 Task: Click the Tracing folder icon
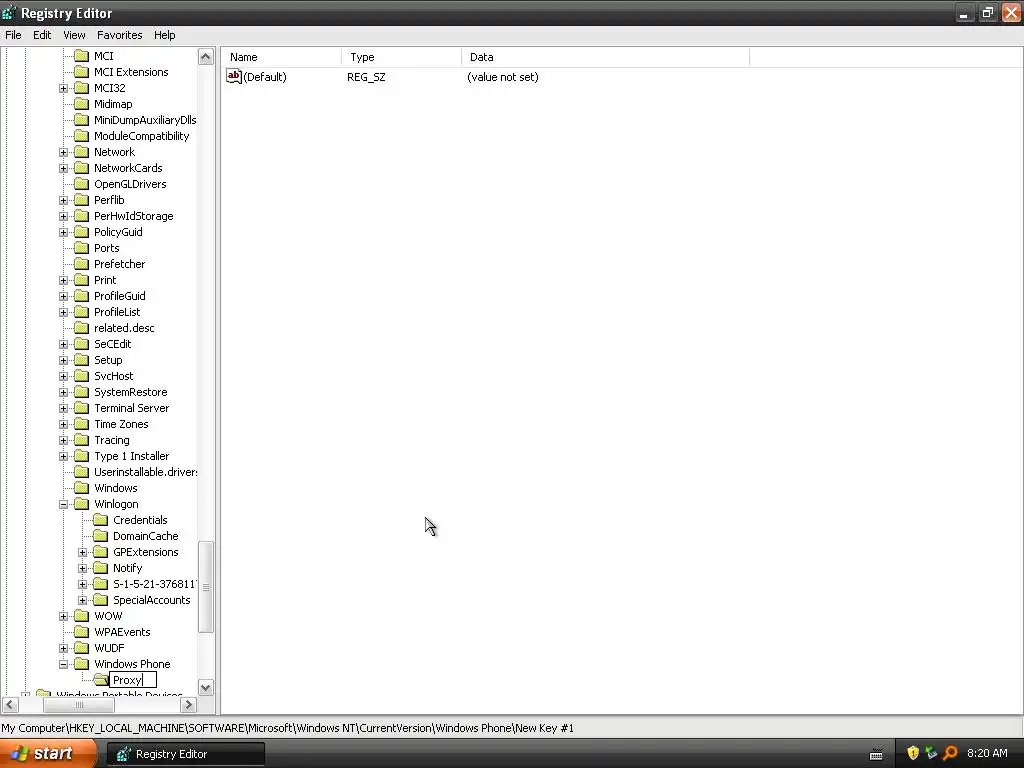point(82,440)
